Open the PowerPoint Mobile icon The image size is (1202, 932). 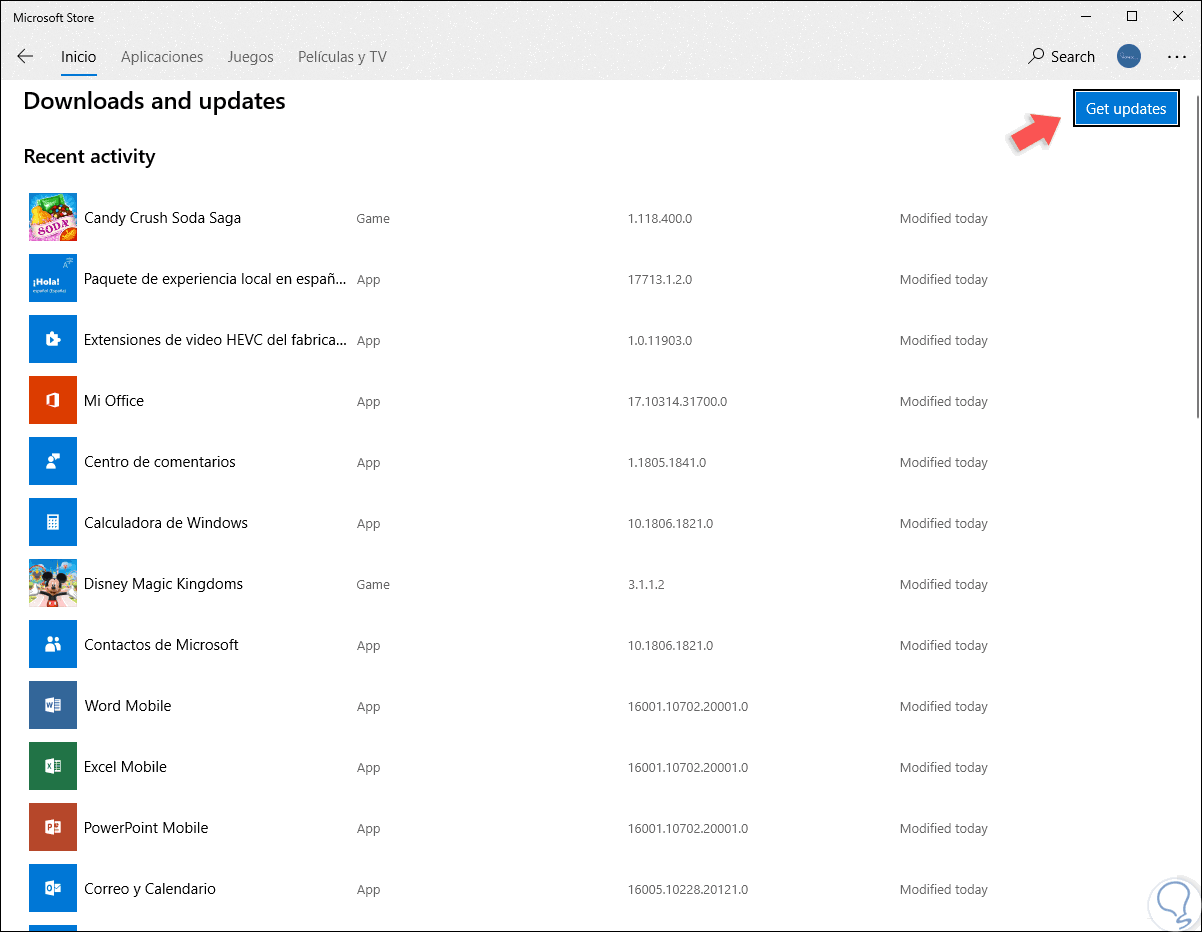tap(53, 828)
